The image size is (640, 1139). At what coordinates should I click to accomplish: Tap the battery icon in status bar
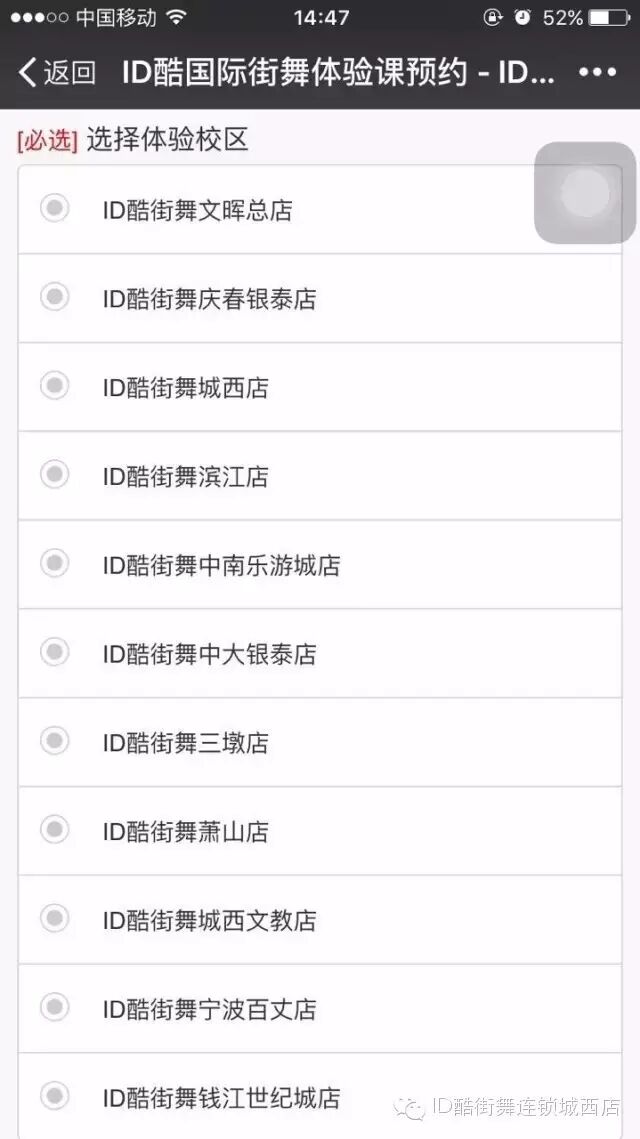tap(609, 18)
